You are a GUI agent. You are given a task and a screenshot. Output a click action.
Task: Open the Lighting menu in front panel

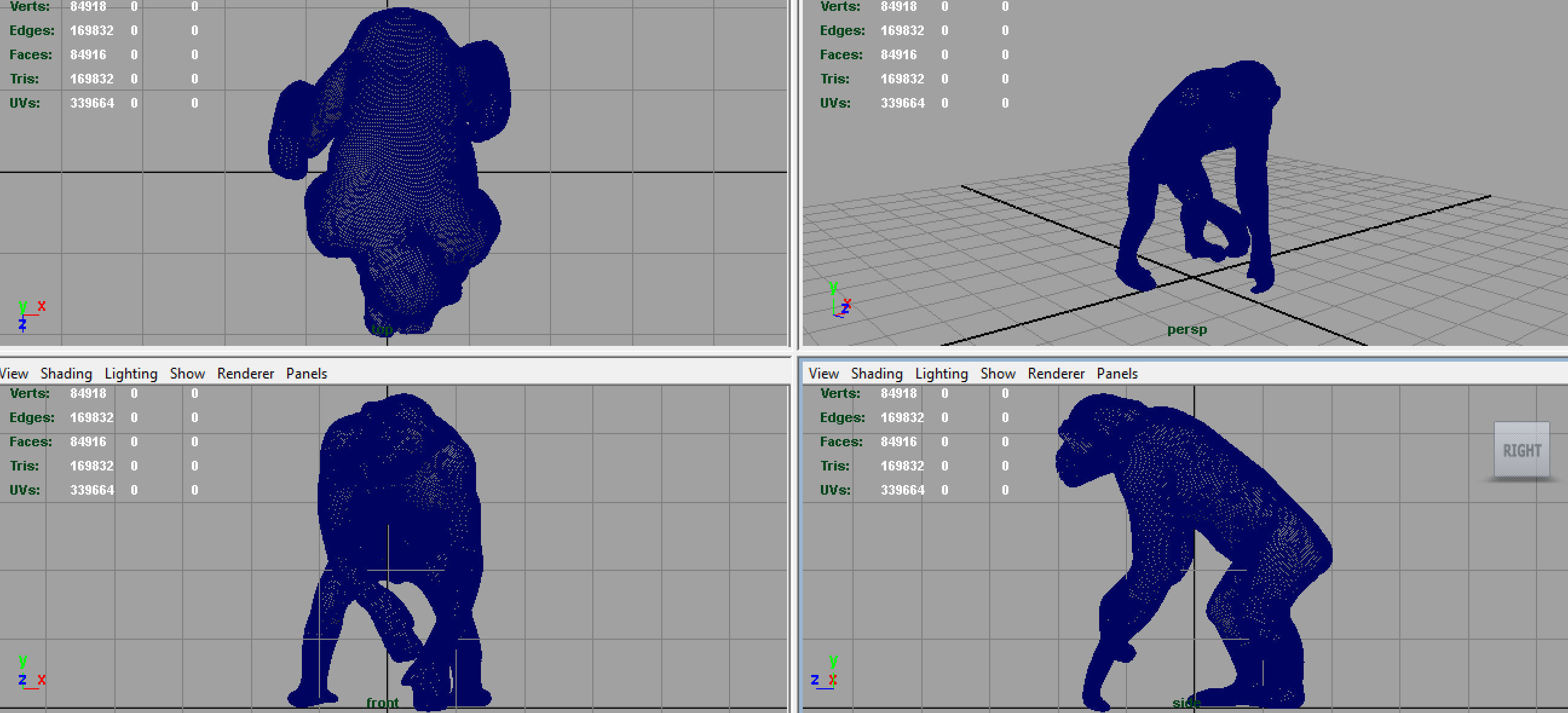(x=131, y=374)
